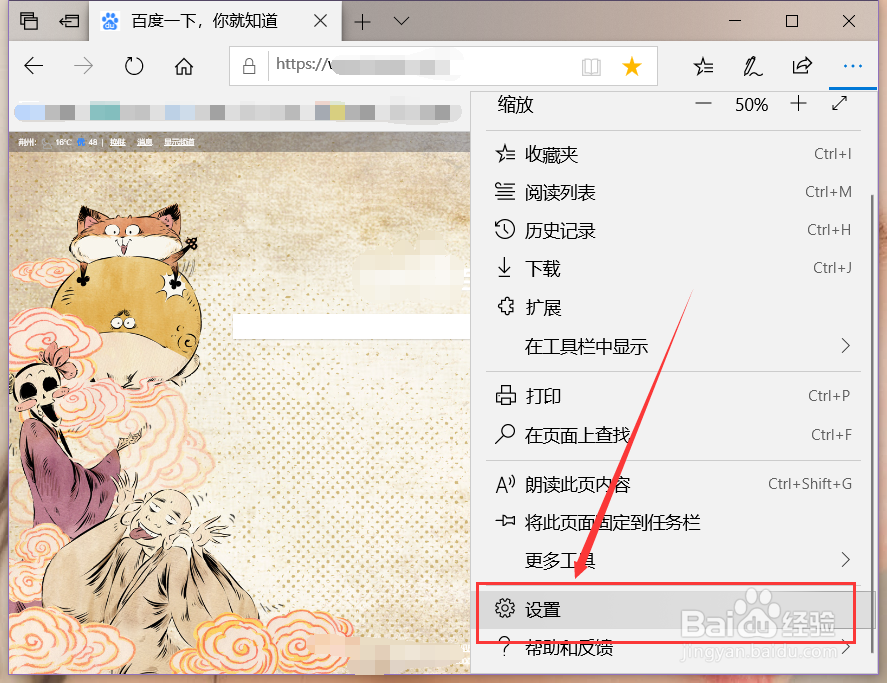887x683 pixels.
Task: Select 打印 print option
Action: (x=673, y=396)
